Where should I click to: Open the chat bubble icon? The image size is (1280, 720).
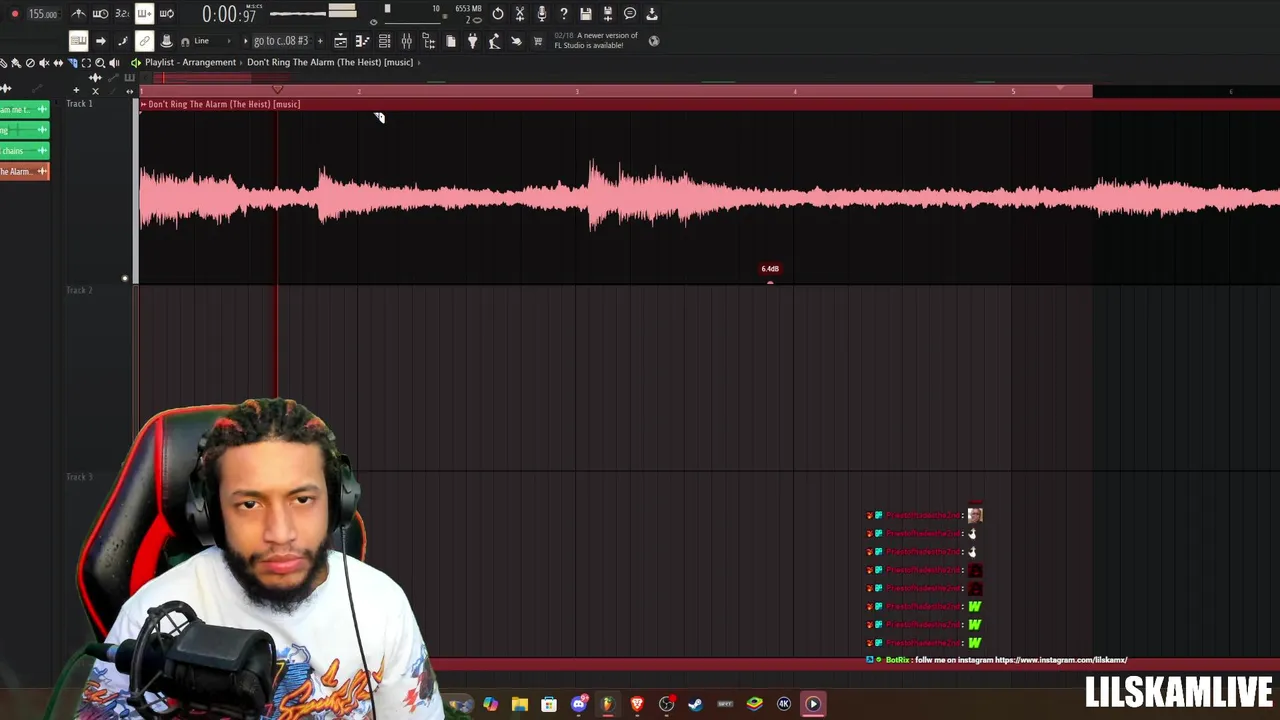630,14
